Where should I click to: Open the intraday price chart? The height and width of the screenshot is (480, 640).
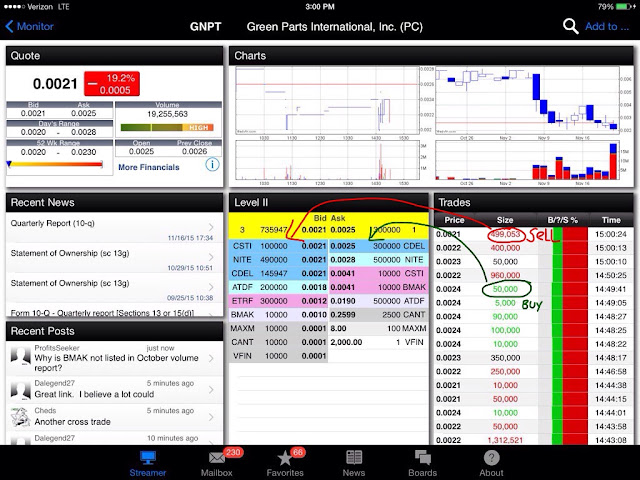point(328,100)
